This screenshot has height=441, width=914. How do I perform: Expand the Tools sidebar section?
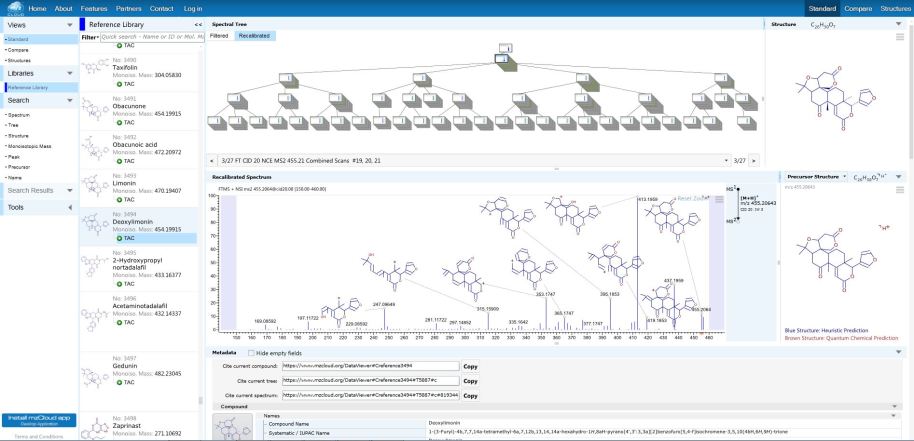(x=69, y=207)
